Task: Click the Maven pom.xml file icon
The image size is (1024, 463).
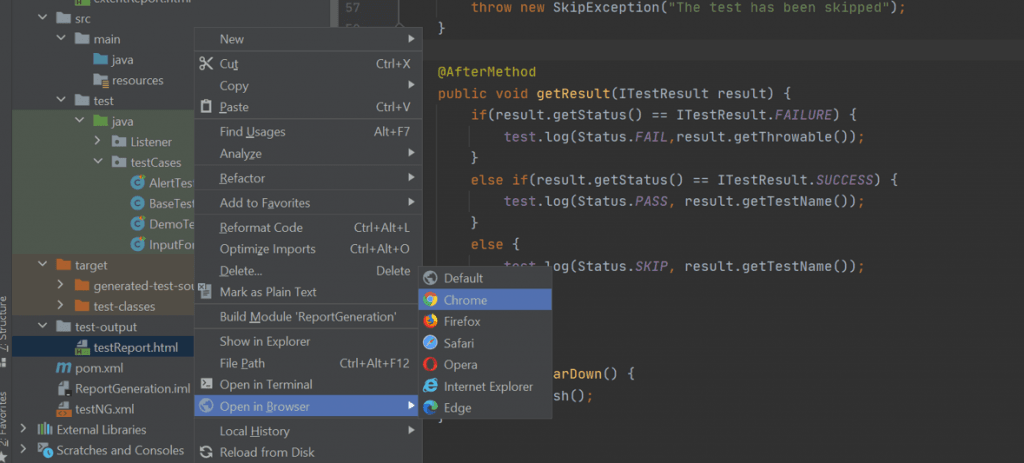Action: click(x=65, y=368)
